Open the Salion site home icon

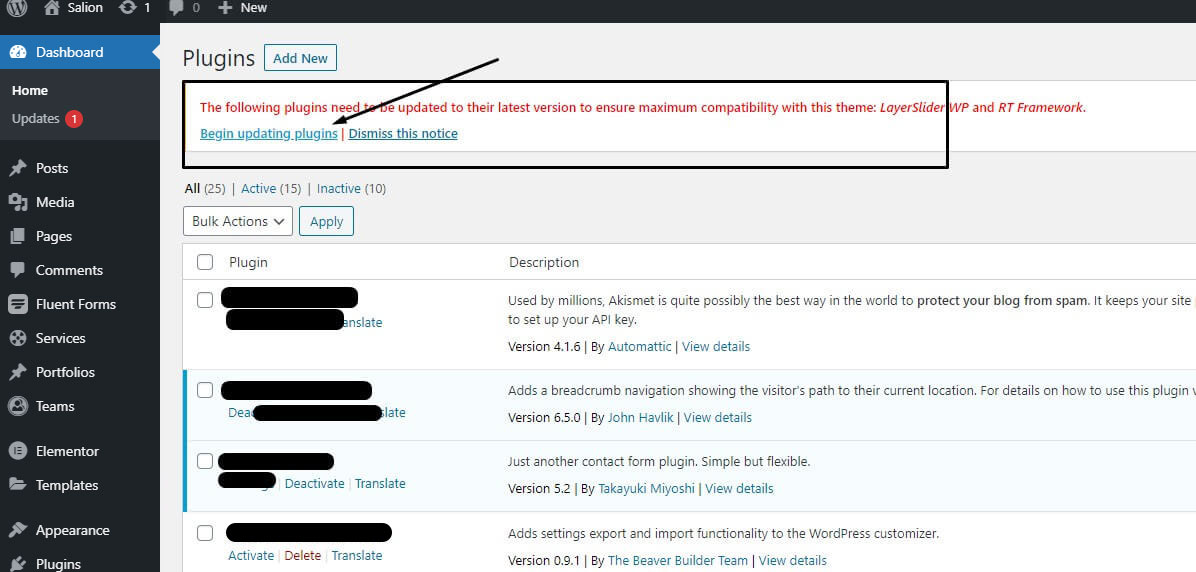tap(52, 8)
